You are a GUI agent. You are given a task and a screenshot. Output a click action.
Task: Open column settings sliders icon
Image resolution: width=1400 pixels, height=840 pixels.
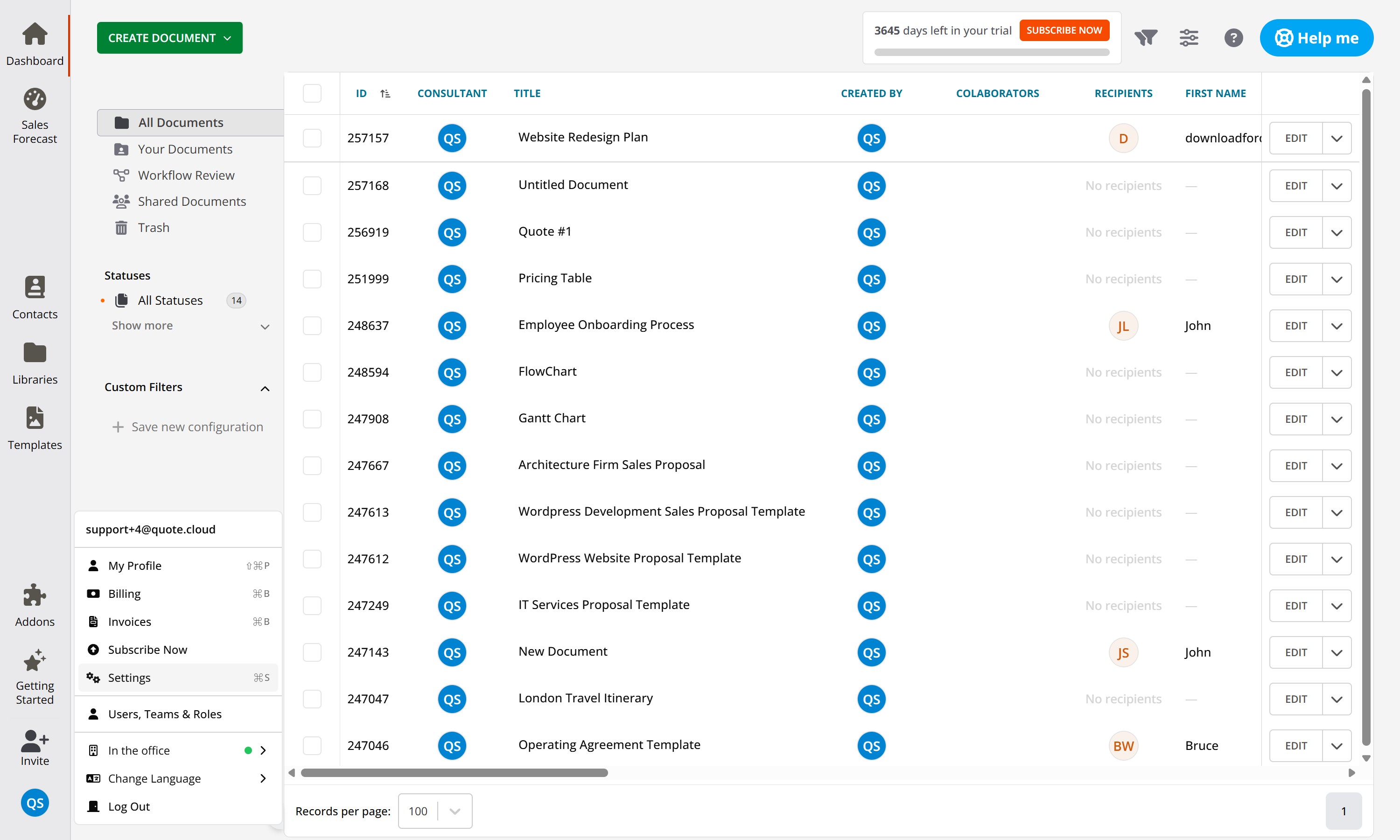coord(1188,38)
